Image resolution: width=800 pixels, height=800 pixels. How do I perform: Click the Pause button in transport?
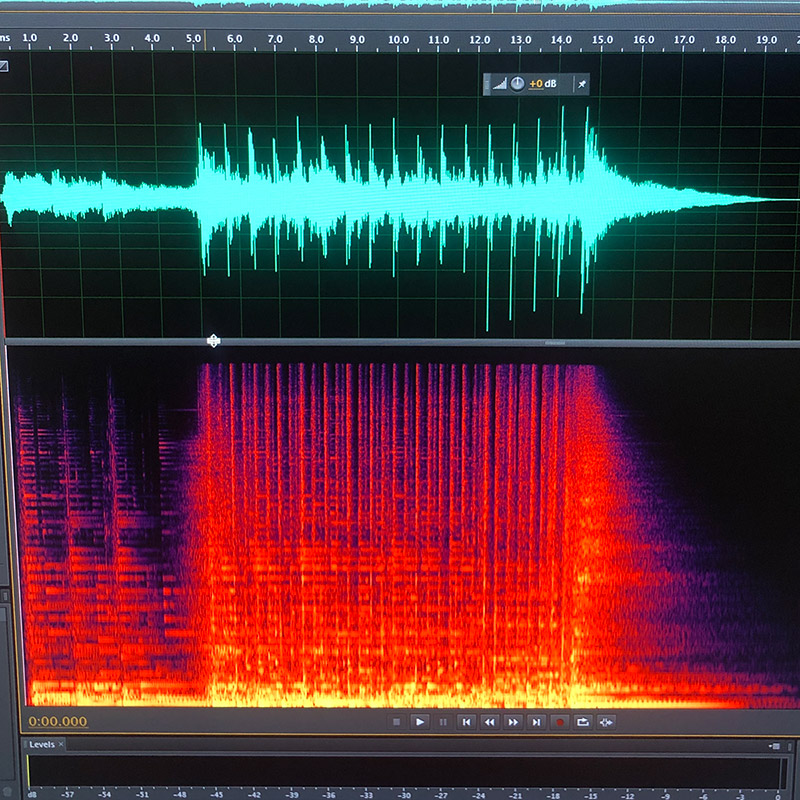tap(443, 721)
